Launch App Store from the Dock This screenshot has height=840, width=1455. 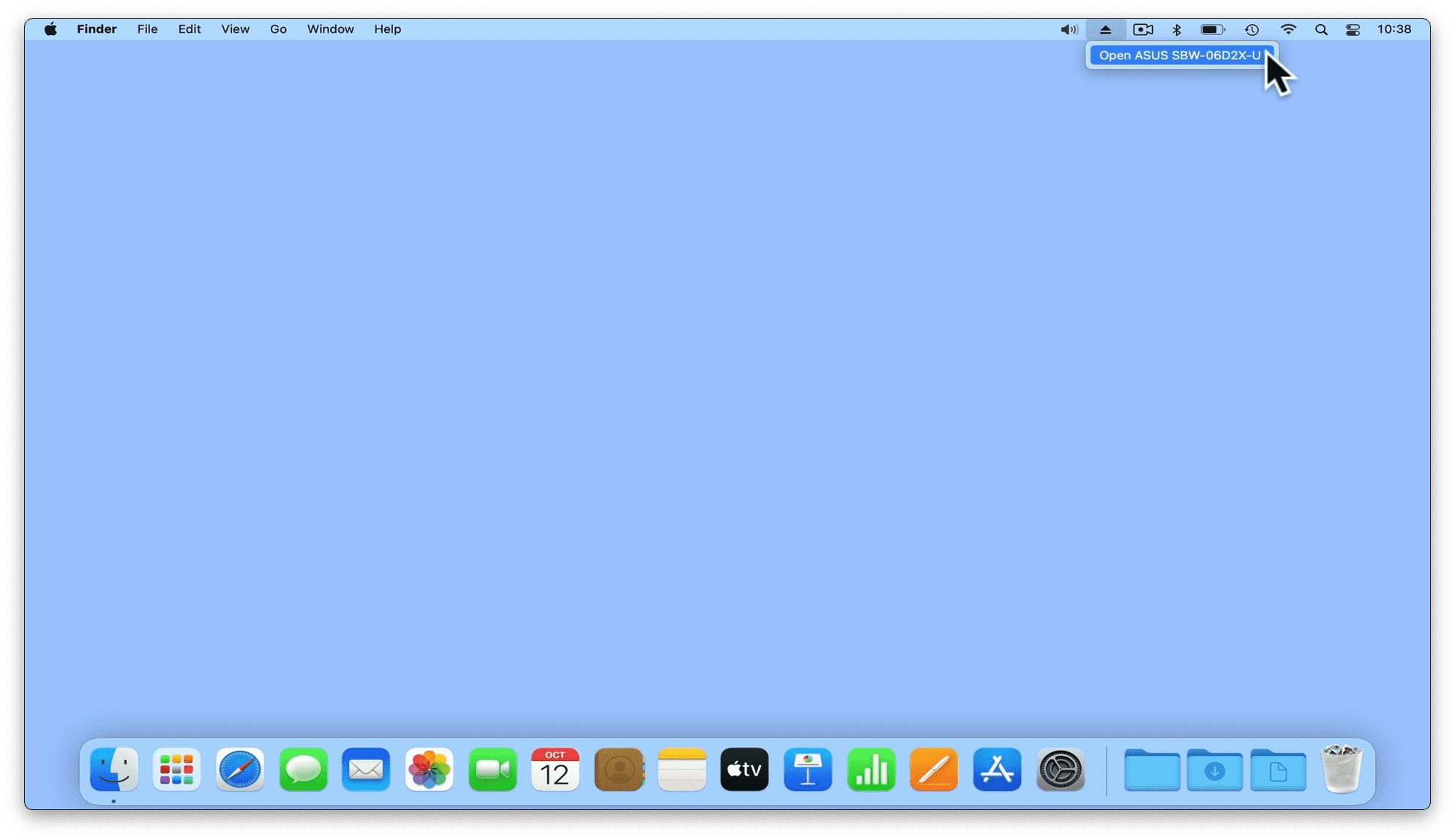998,769
